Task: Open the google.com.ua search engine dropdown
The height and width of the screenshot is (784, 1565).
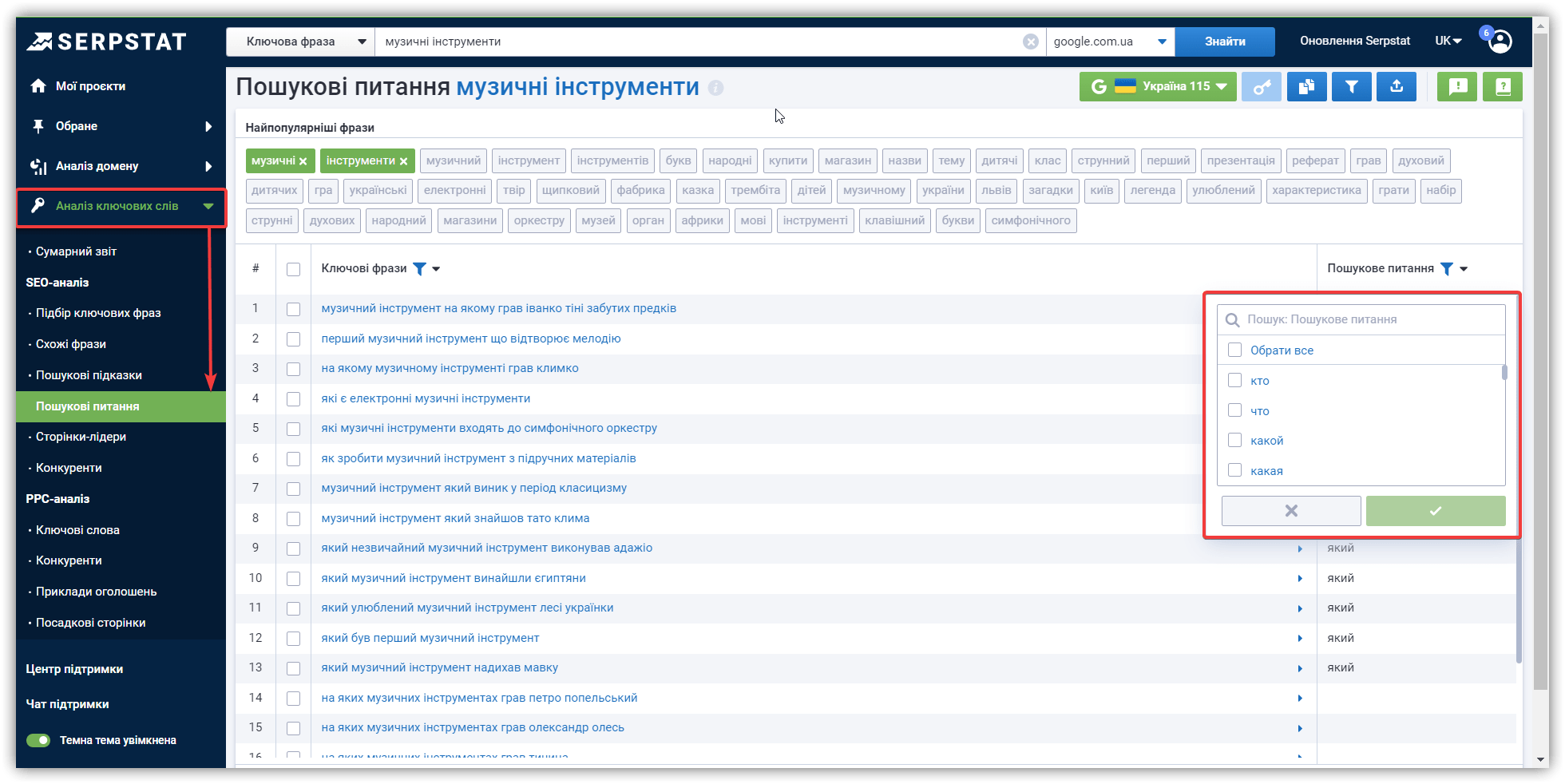Action: coord(1110,42)
